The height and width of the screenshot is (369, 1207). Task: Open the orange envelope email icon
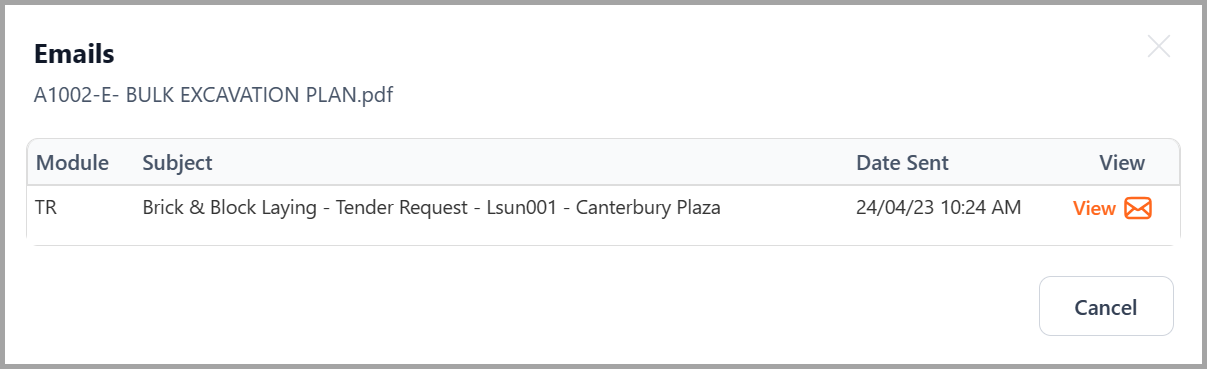coord(1138,208)
